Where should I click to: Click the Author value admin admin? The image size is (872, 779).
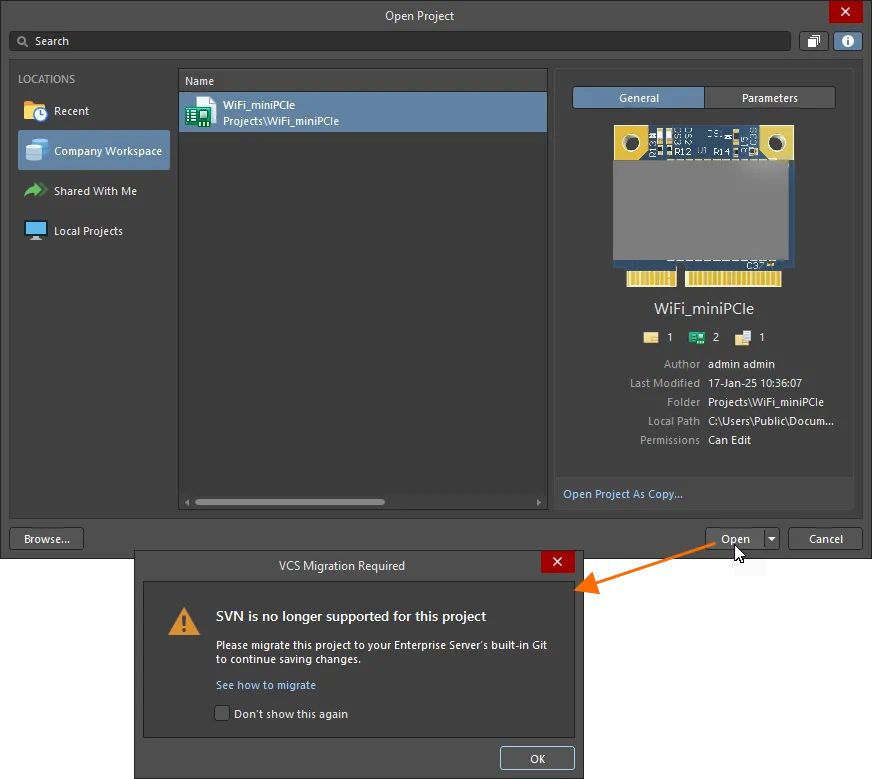741,364
